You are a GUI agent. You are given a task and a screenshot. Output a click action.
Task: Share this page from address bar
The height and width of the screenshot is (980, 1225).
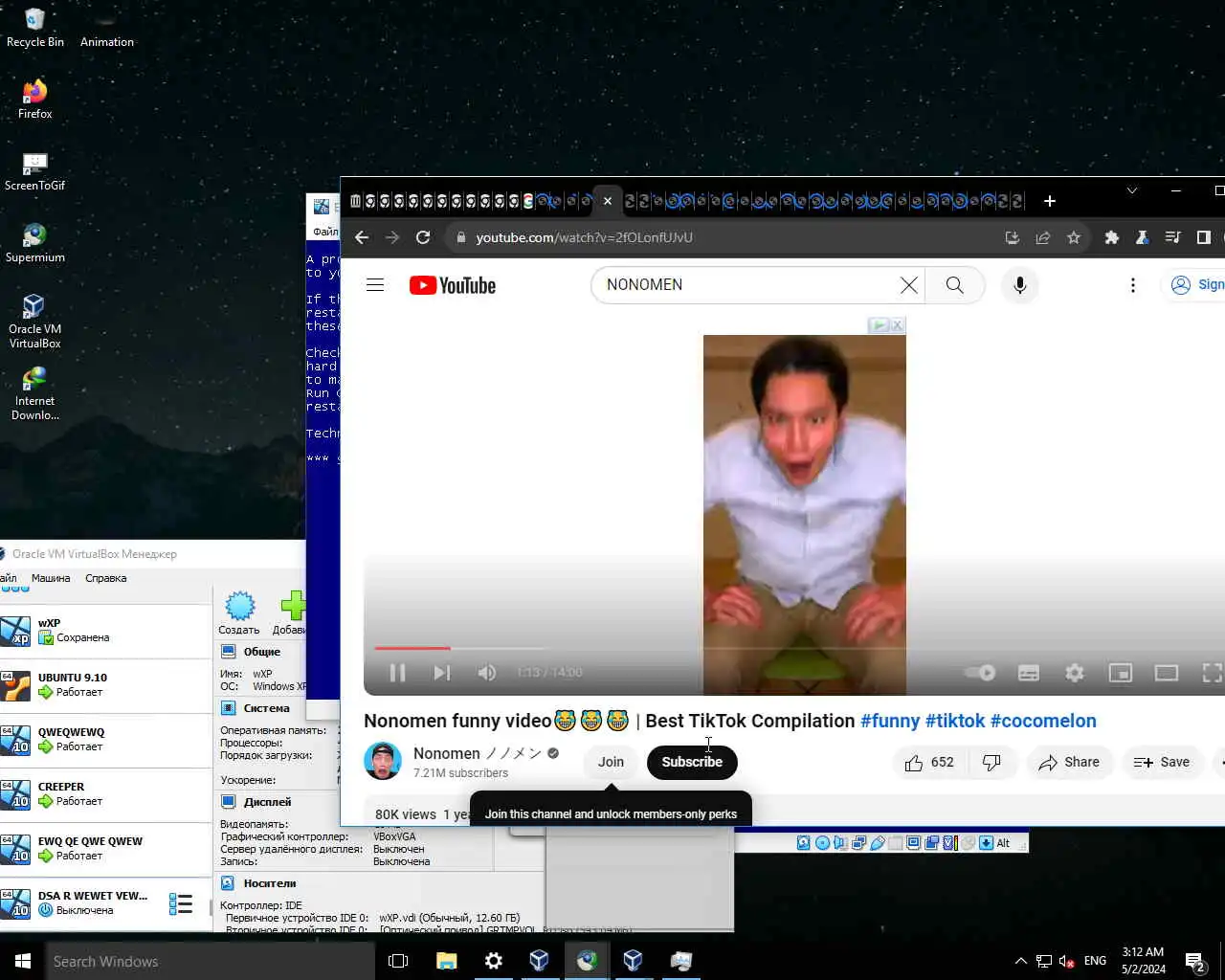pos(1043,237)
